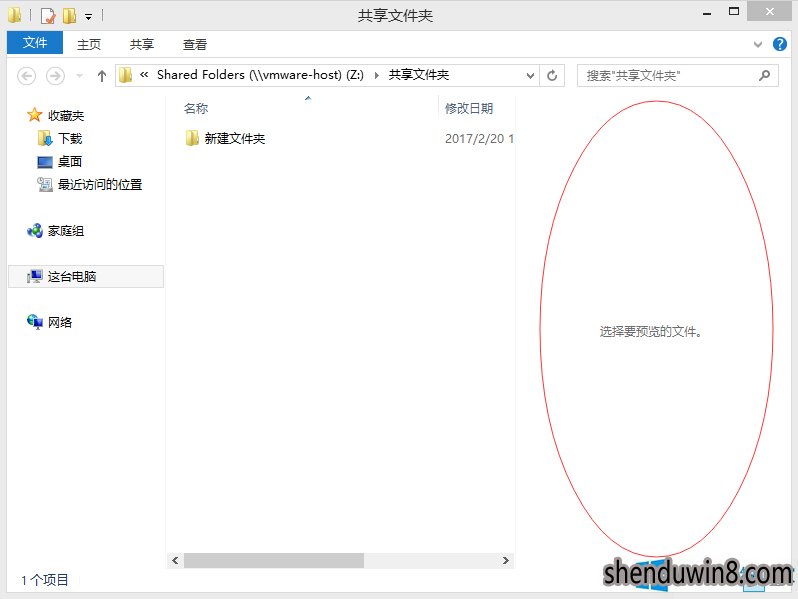Click Shared Folders (\\vmware-host) (Z:) breadcrumb

pos(260,75)
